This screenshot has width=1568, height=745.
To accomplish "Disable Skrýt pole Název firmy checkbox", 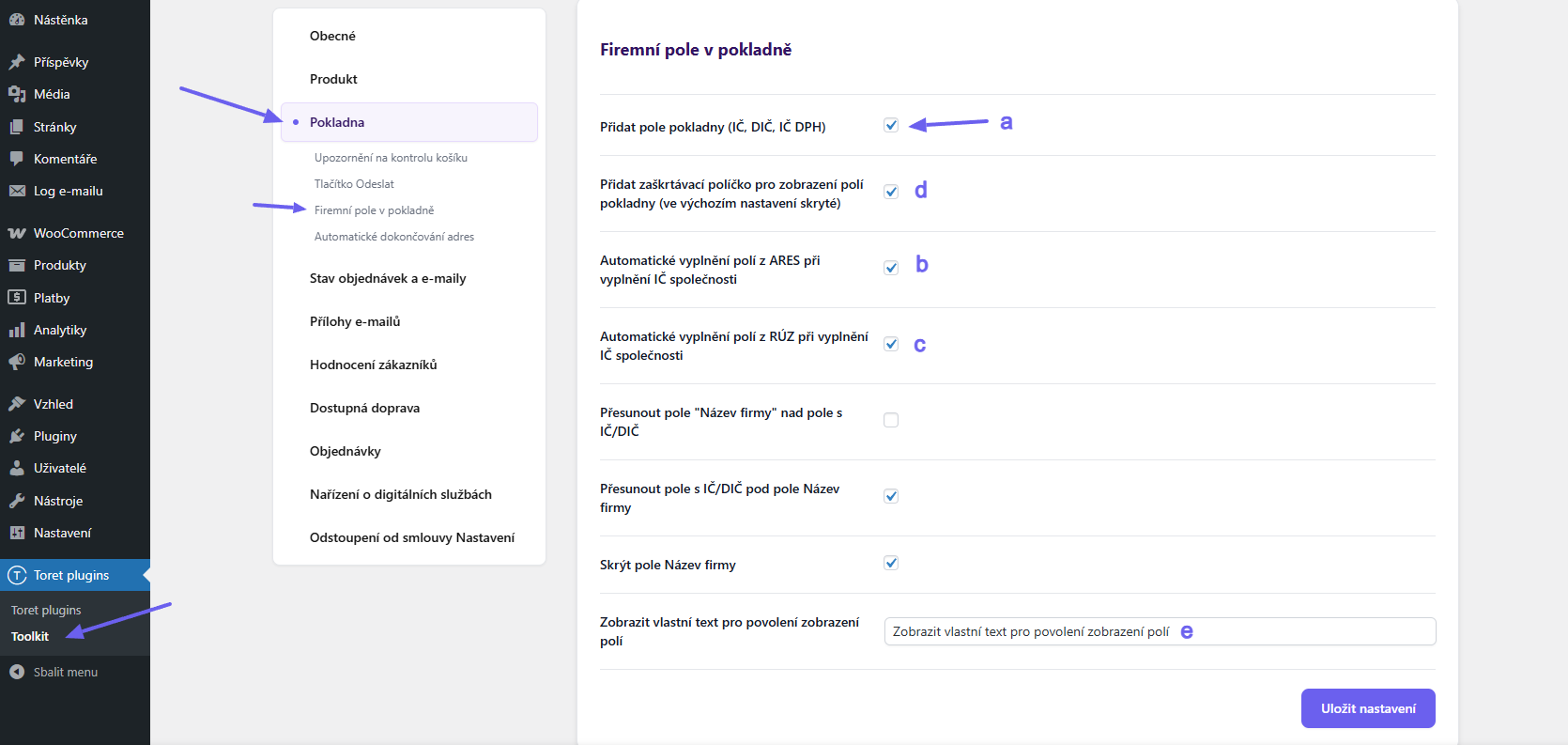I will 891,563.
